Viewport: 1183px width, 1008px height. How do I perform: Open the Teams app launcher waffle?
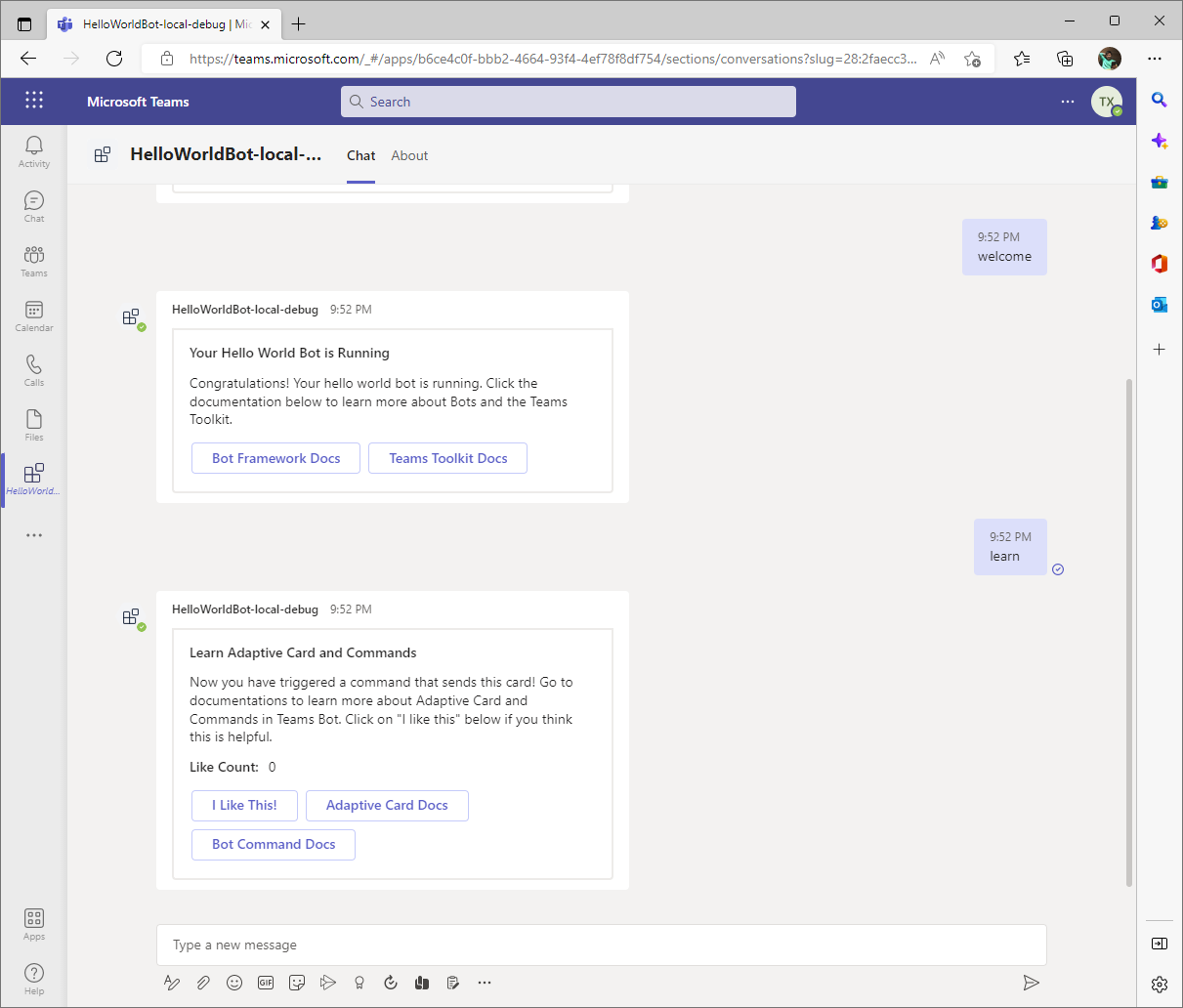[34, 100]
